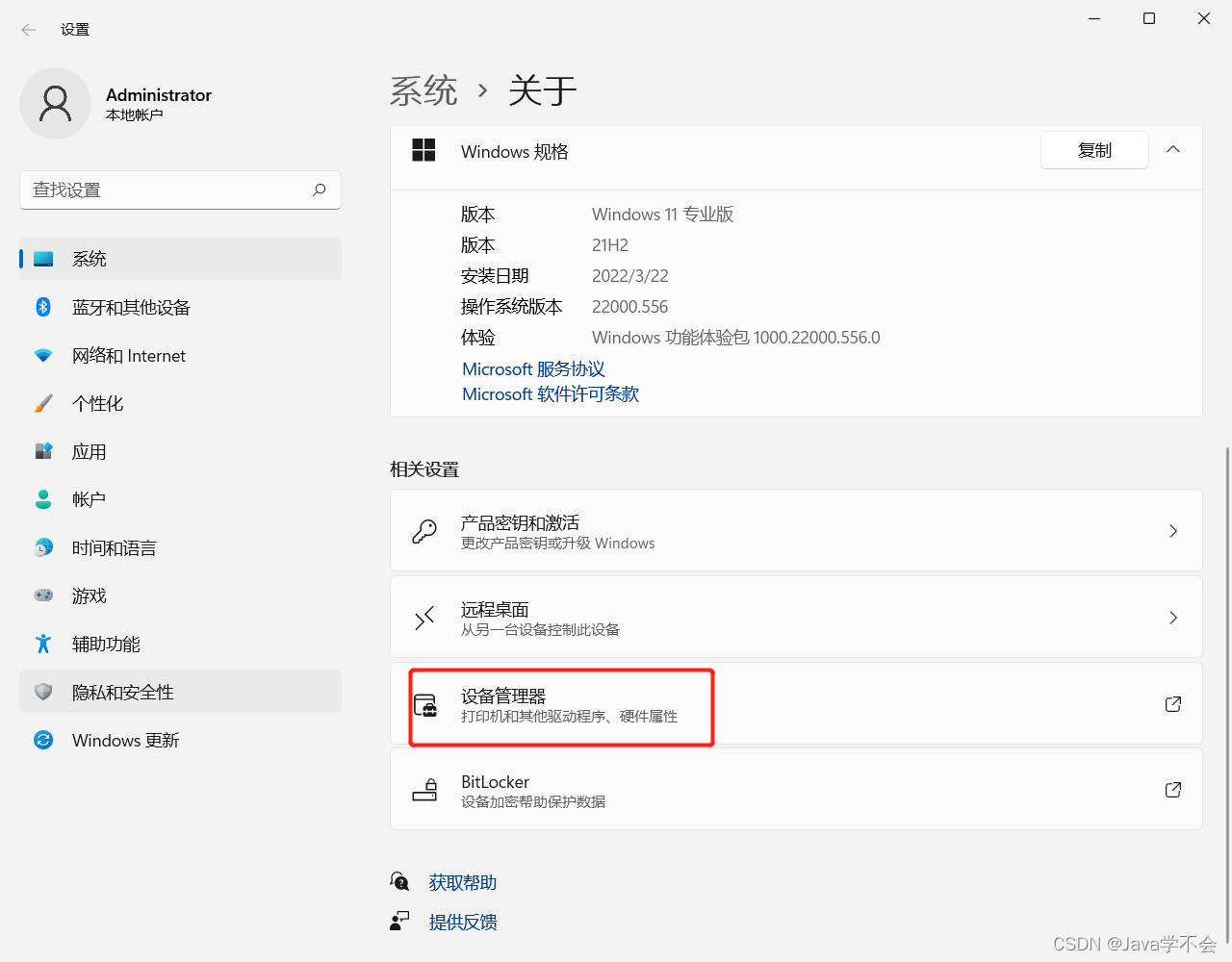Screen dimensions: 1232x962
Task: Click the search magnifier icon
Action: coord(320,190)
